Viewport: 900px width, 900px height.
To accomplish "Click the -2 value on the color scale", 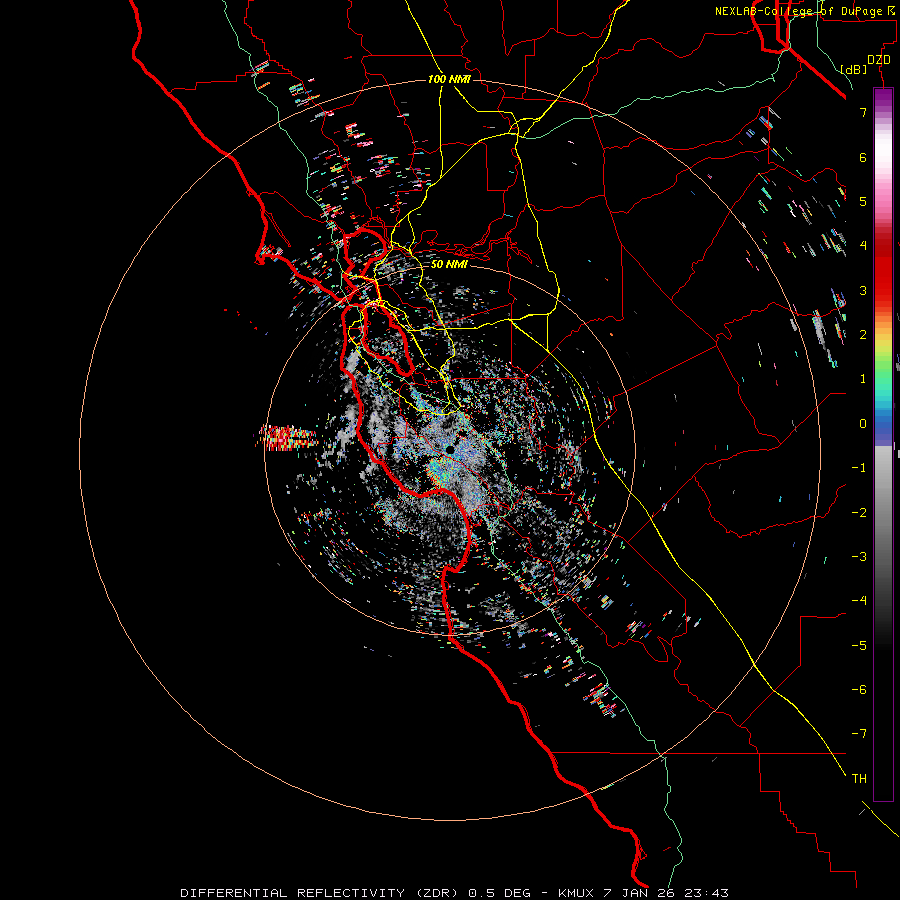I will tap(859, 513).
